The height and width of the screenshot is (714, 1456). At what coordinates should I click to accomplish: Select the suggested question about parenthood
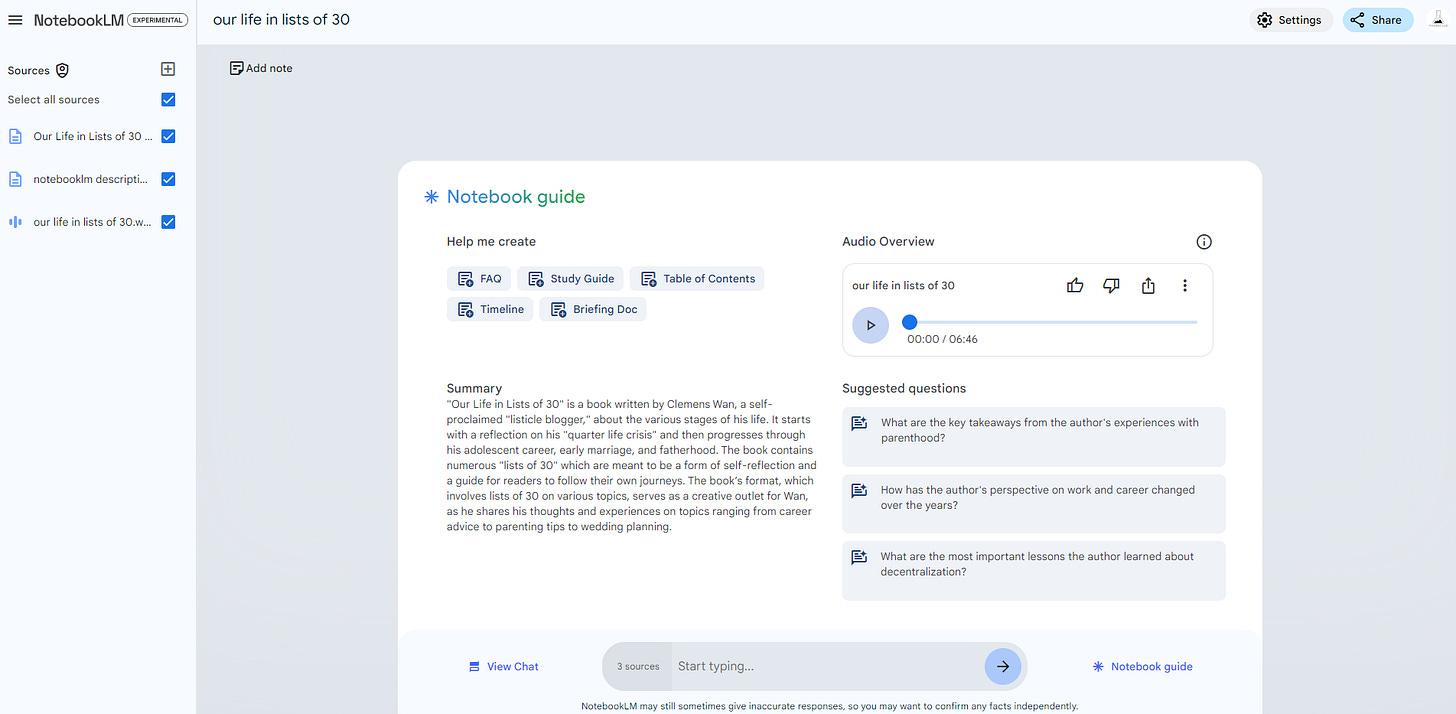1034,436
